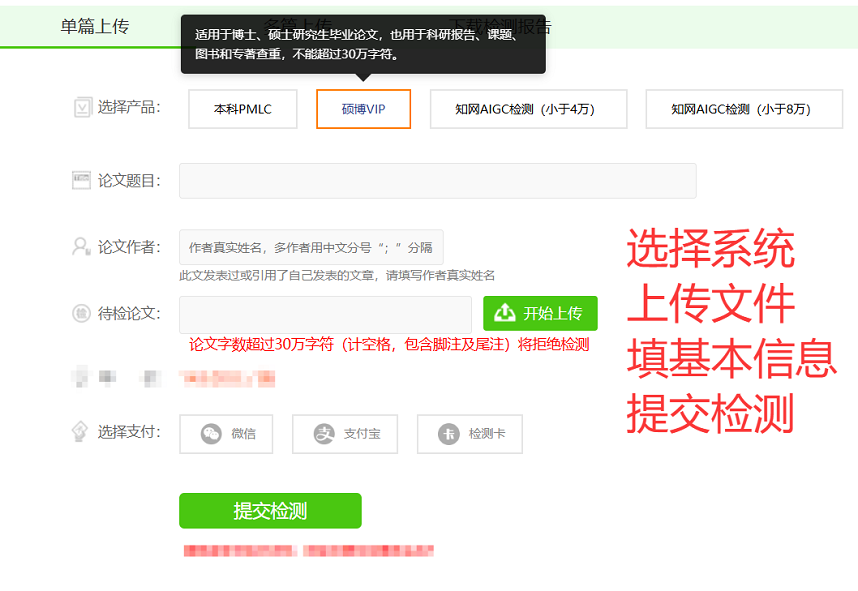Click the hint text starting 此文发表过或引用了
The height and width of the screenshot is (591, 858).
337,275
